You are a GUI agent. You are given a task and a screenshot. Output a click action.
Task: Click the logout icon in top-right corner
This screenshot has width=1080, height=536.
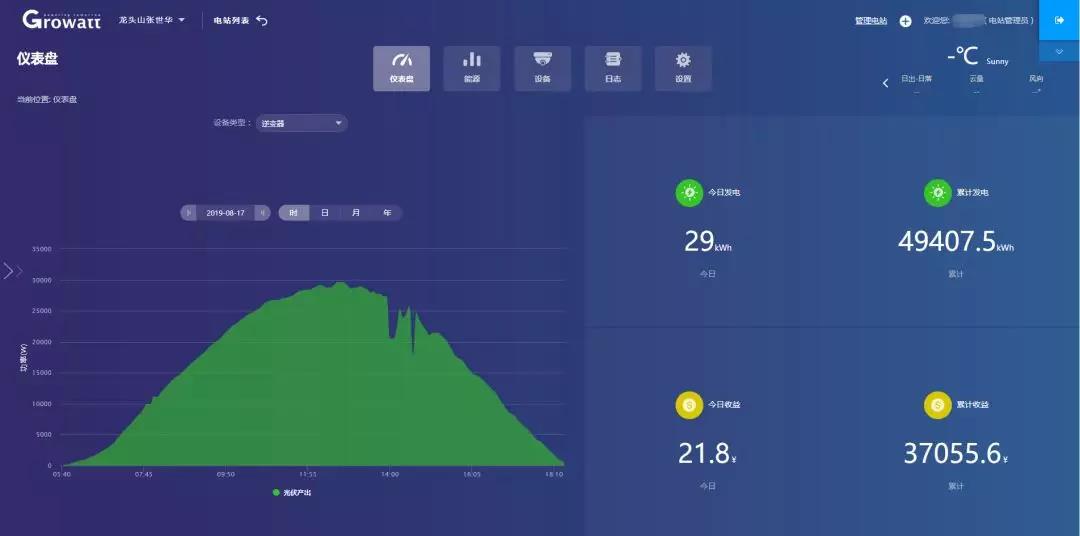1059,20
